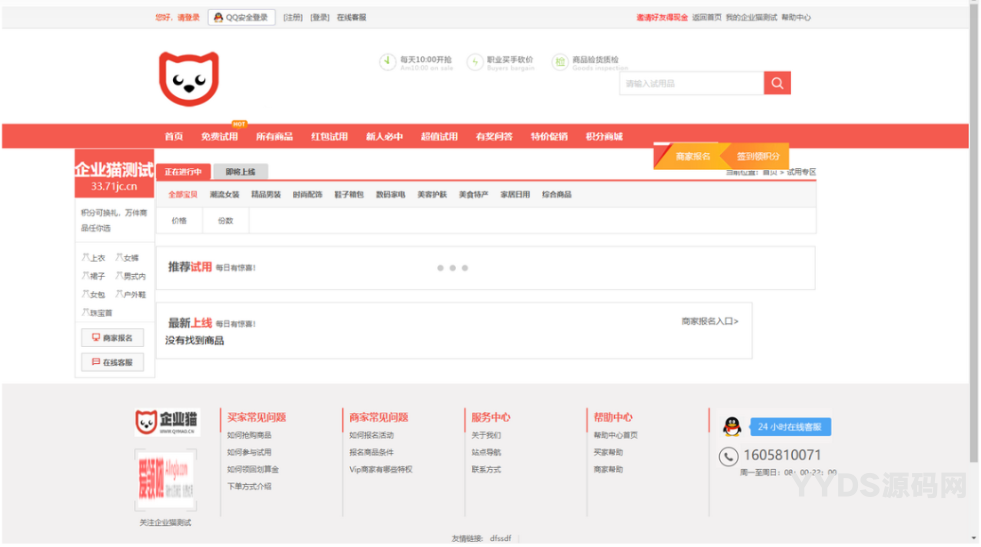Screen dimensions: 981x547
Task: Click 返回首页 in the top bar
Action: pos(706,18)
